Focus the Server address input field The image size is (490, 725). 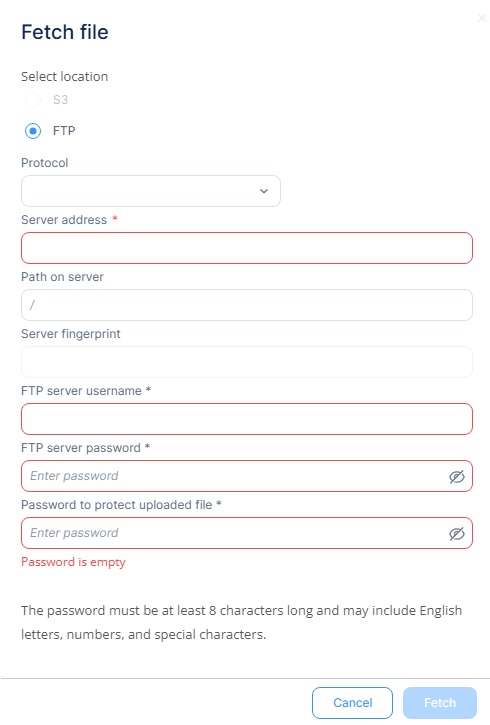pyautogui.click(x=247, y=248)
